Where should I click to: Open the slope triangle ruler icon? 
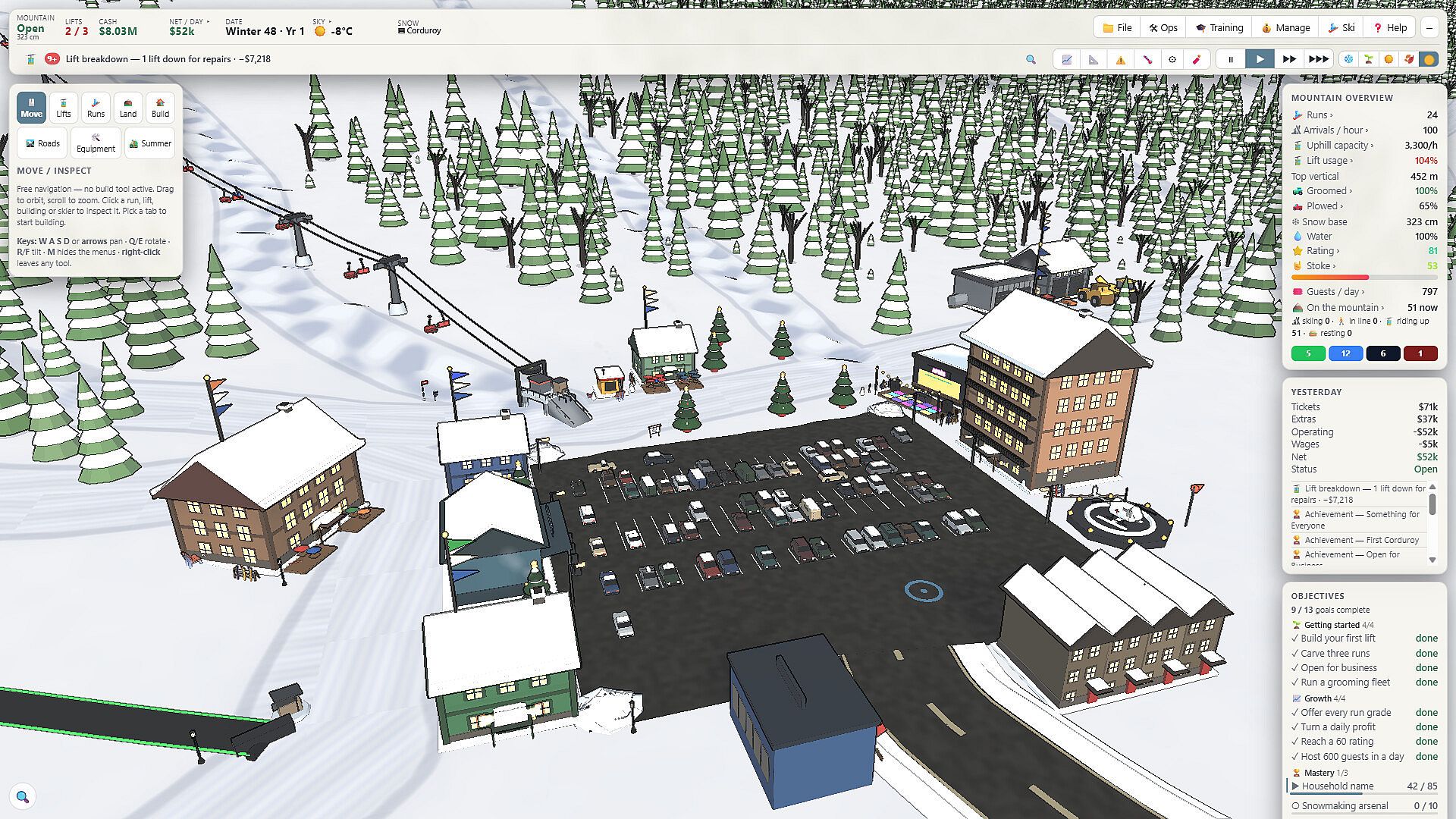click(x=1094, y=59)
